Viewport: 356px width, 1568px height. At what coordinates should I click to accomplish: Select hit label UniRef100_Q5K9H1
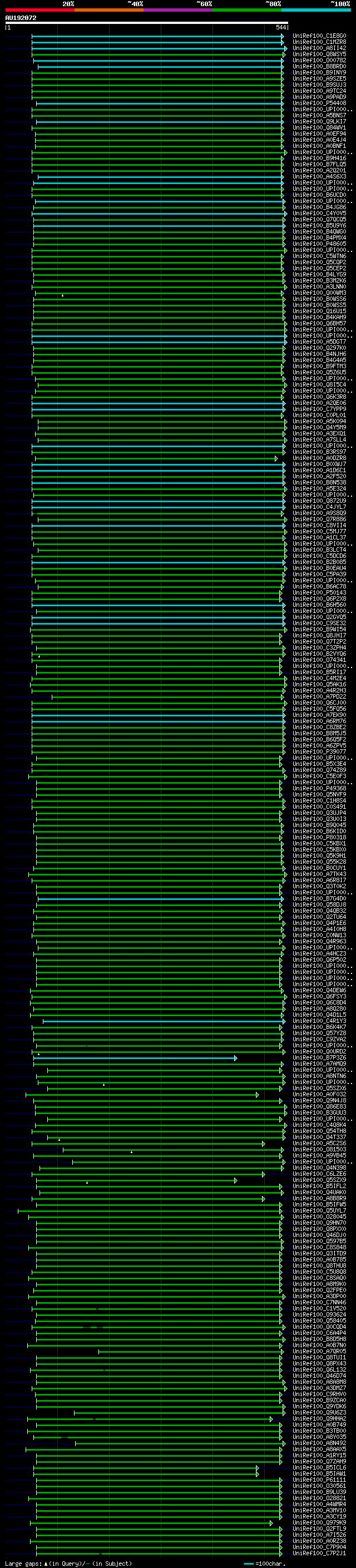point(319,855)
